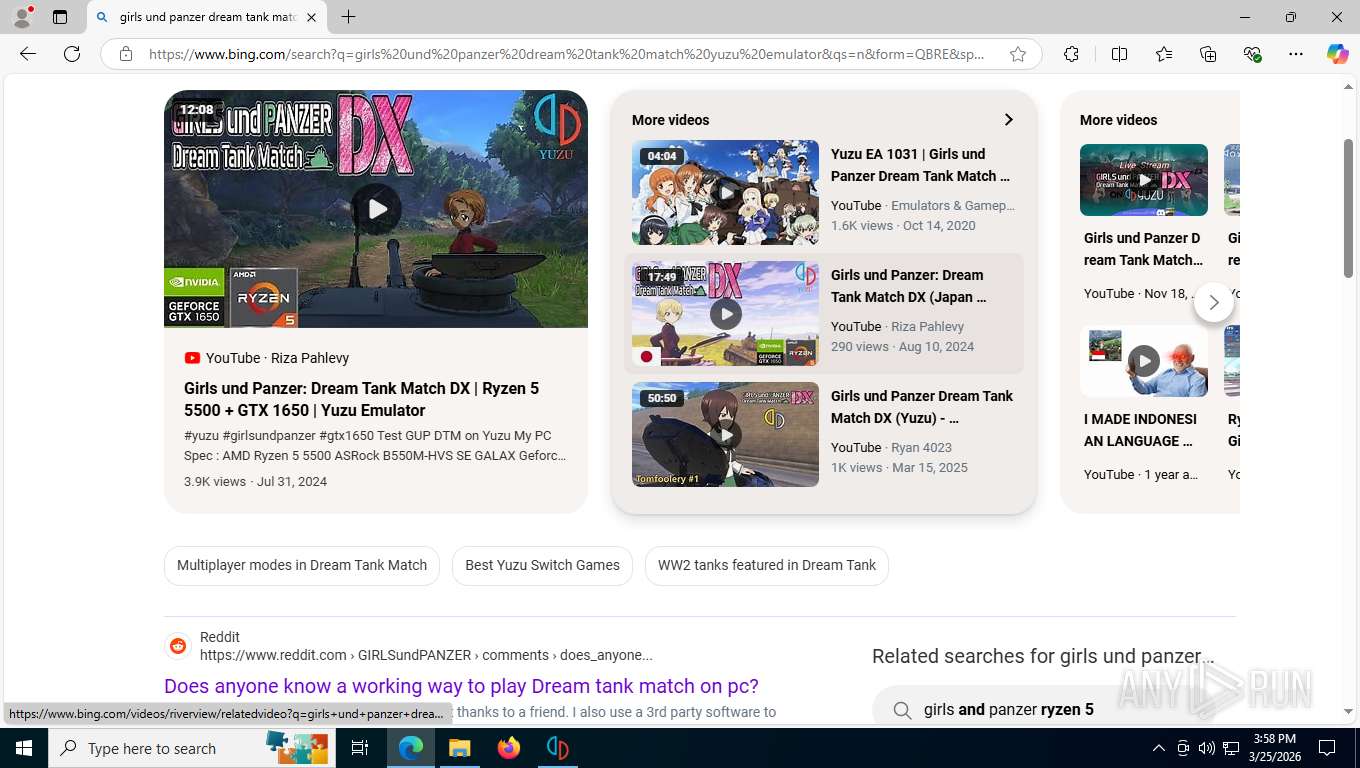1360x768 pixels.
Task: Open the Girls und Panzer Dream Tank Match livestream title
Action: (x=1144, y=249)
